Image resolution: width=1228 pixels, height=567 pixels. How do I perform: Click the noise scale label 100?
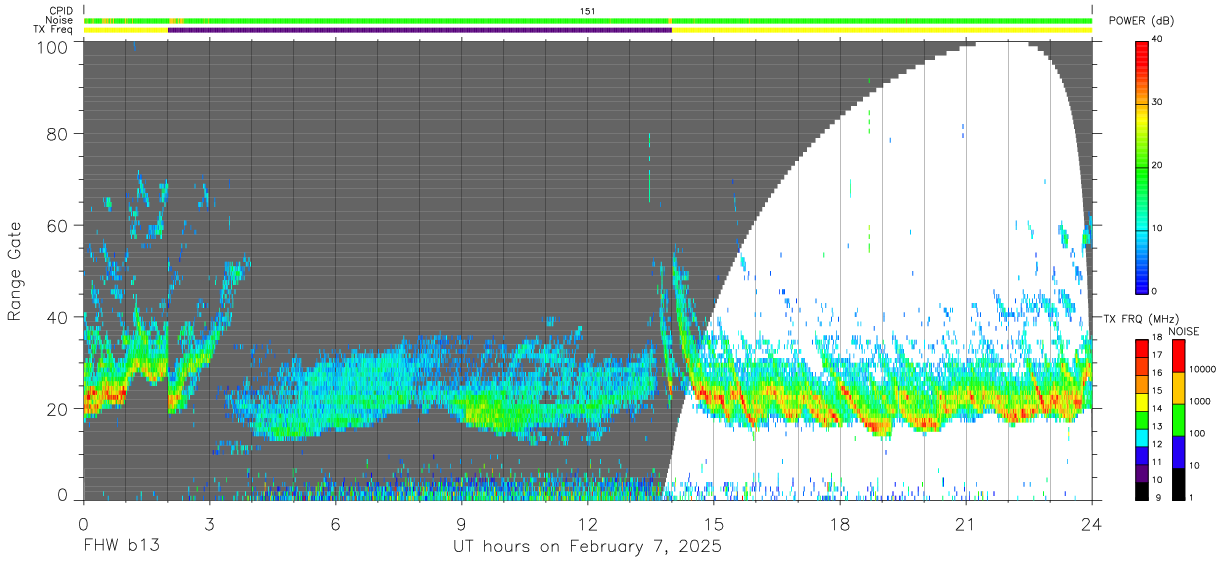[1197, 434]
